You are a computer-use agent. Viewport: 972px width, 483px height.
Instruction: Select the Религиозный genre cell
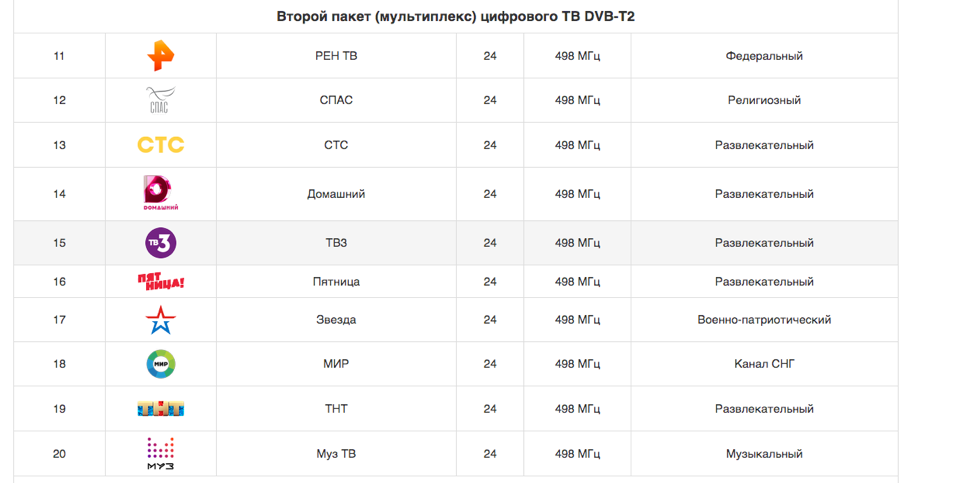(x=764, y=100)
